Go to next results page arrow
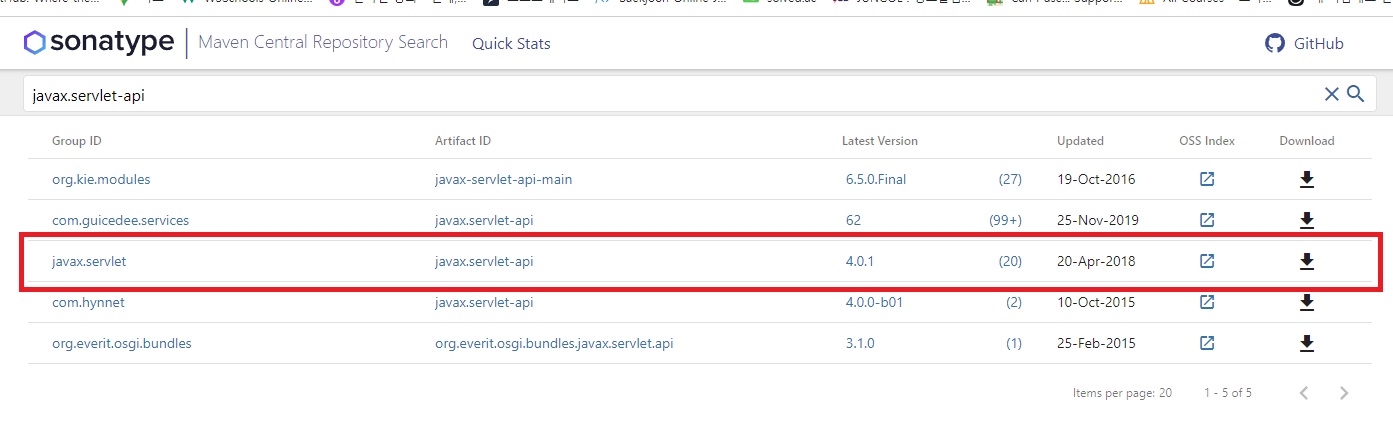Screen dimensions: 1393x421 1344,393
